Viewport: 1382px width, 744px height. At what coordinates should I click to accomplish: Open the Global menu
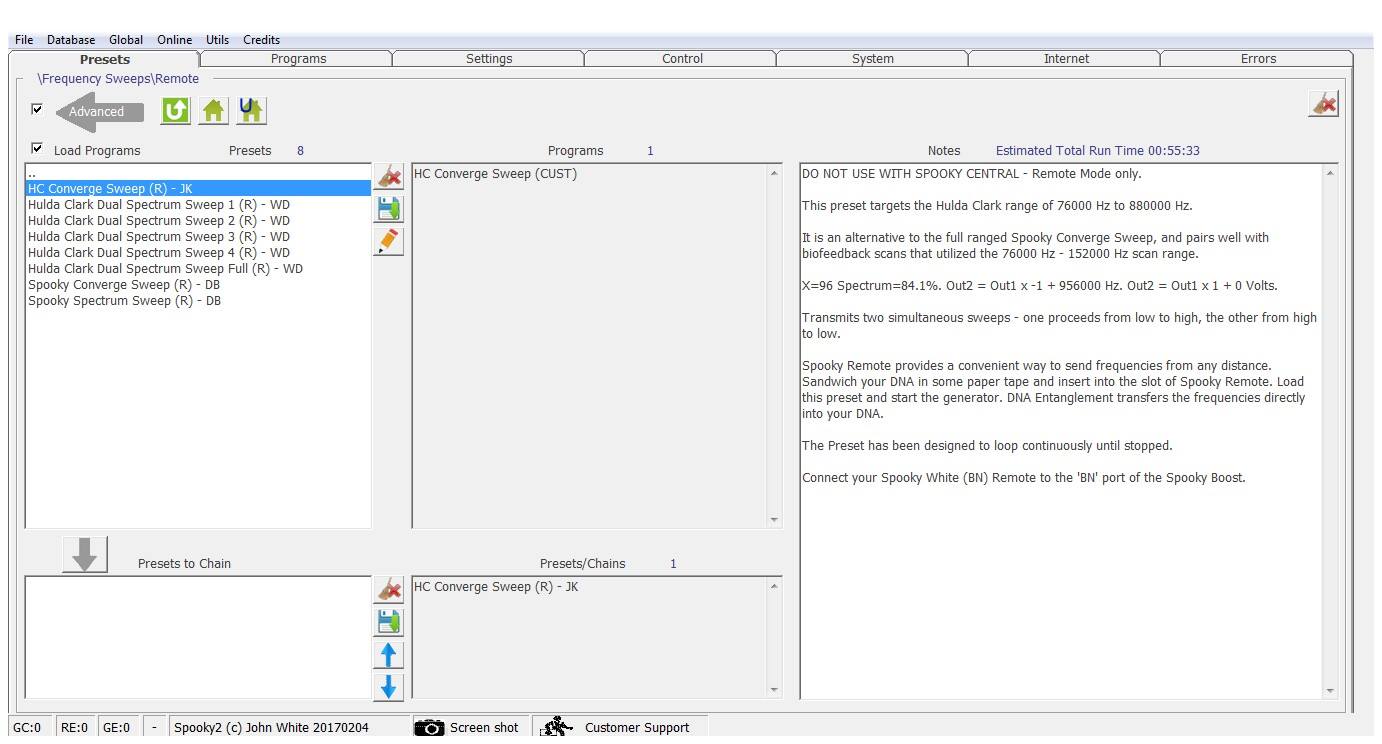point(126,40)
